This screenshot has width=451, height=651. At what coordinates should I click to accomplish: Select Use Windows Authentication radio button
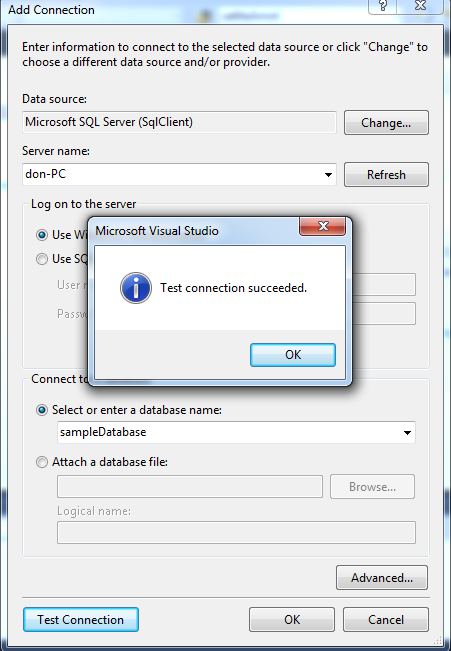click(42, 235)
